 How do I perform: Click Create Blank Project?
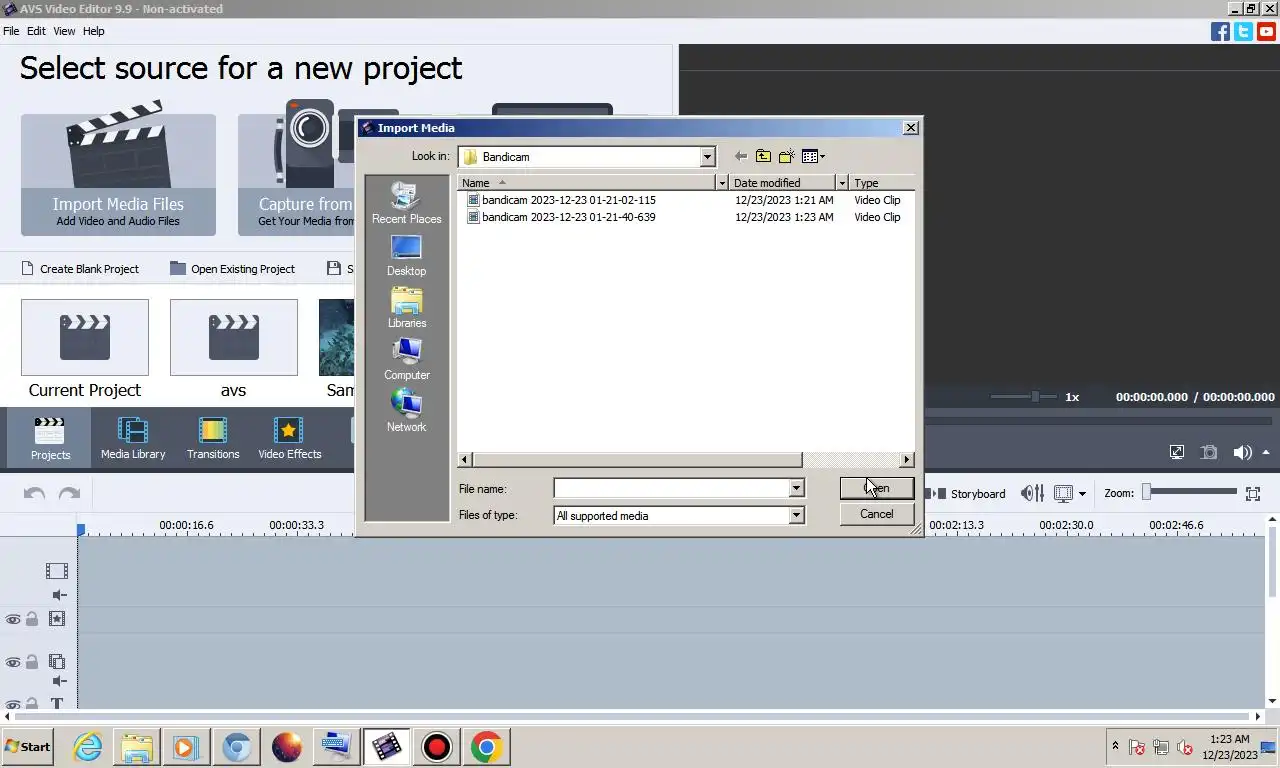(80, 269)
